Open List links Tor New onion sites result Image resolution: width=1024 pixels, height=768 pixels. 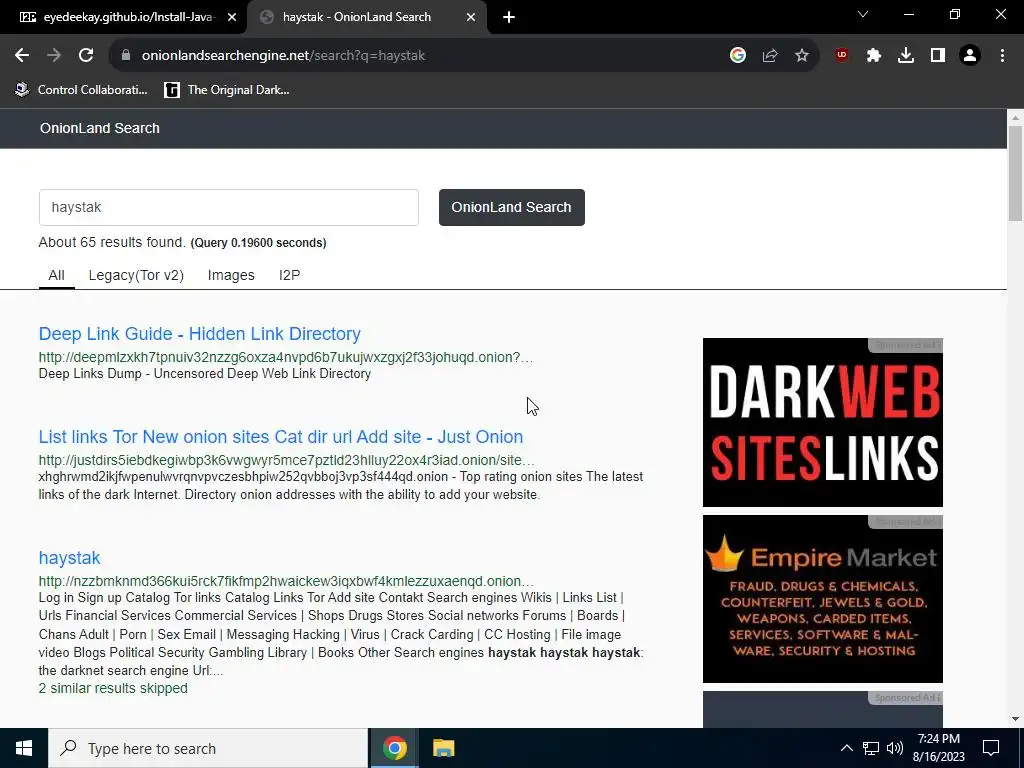tap(281, 437)
